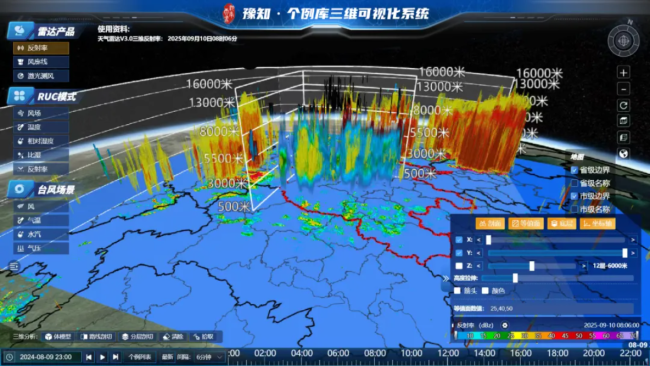Click the 等值面 isosurface button

tap(526, 223)
